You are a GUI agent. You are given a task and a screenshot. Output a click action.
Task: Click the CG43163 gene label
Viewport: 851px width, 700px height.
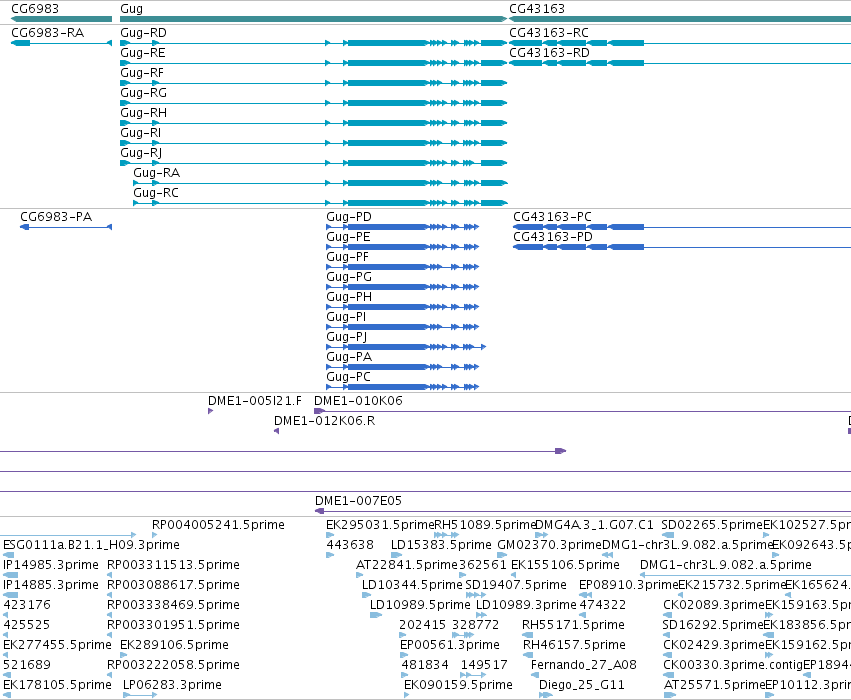(x=537, y=9)
